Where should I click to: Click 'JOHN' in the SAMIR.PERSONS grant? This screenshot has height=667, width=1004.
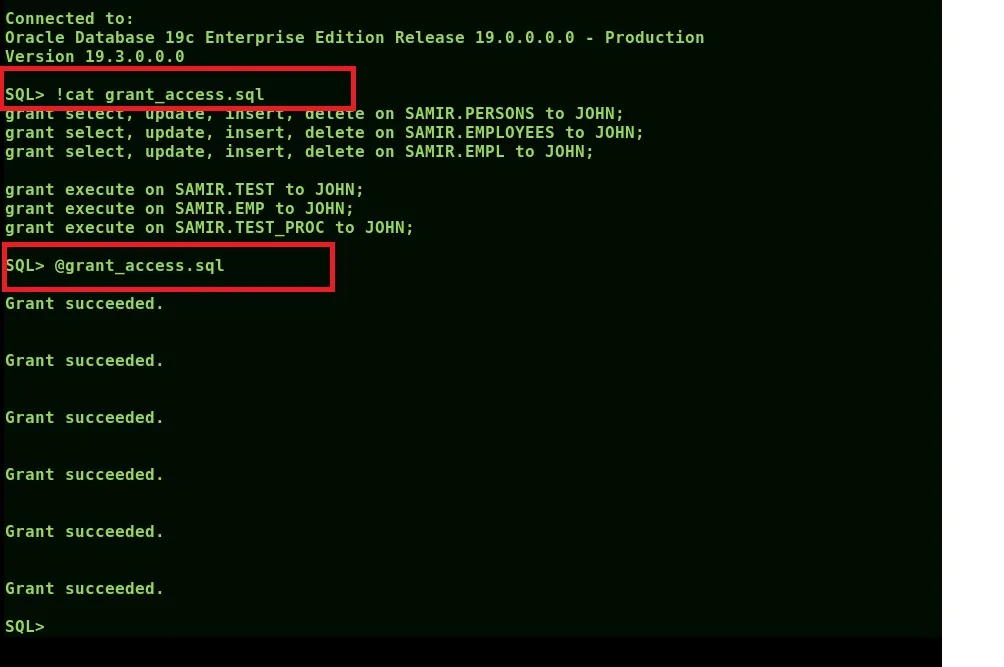597,114
